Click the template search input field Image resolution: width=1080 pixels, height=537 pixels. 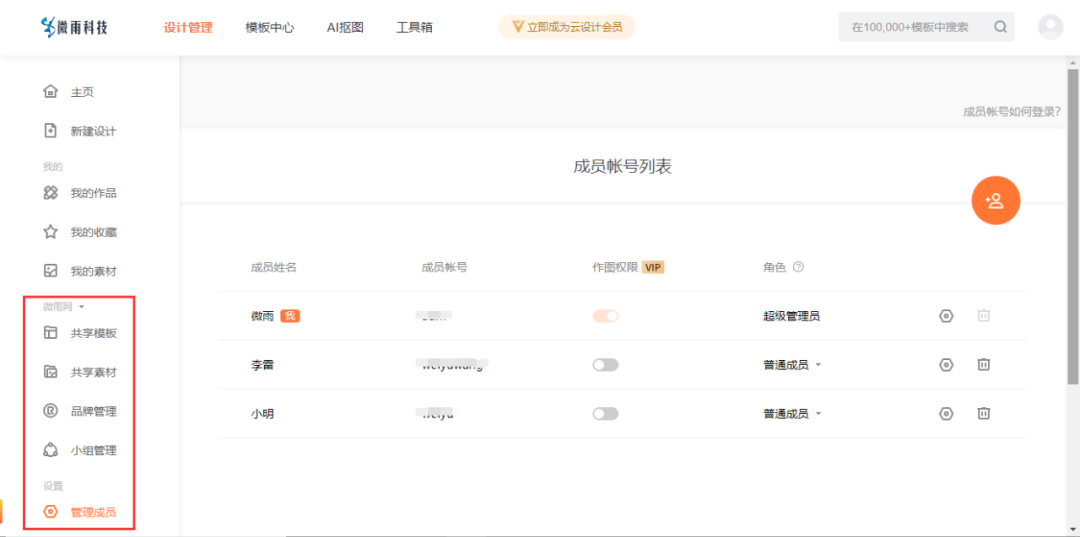pyautogui.click(x=910, y=27)
